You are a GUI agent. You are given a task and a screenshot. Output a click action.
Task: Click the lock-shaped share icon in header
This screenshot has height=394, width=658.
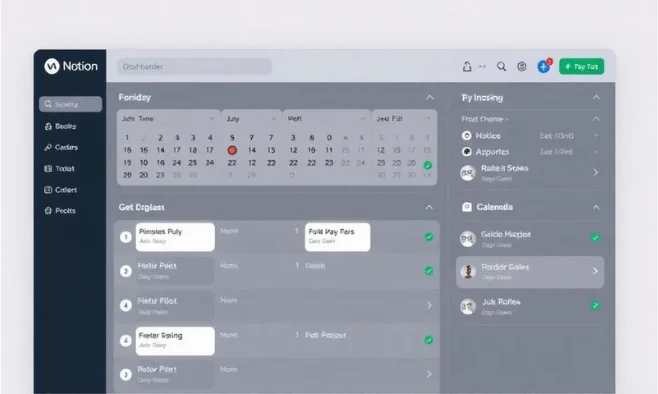[x=467, y=66]
